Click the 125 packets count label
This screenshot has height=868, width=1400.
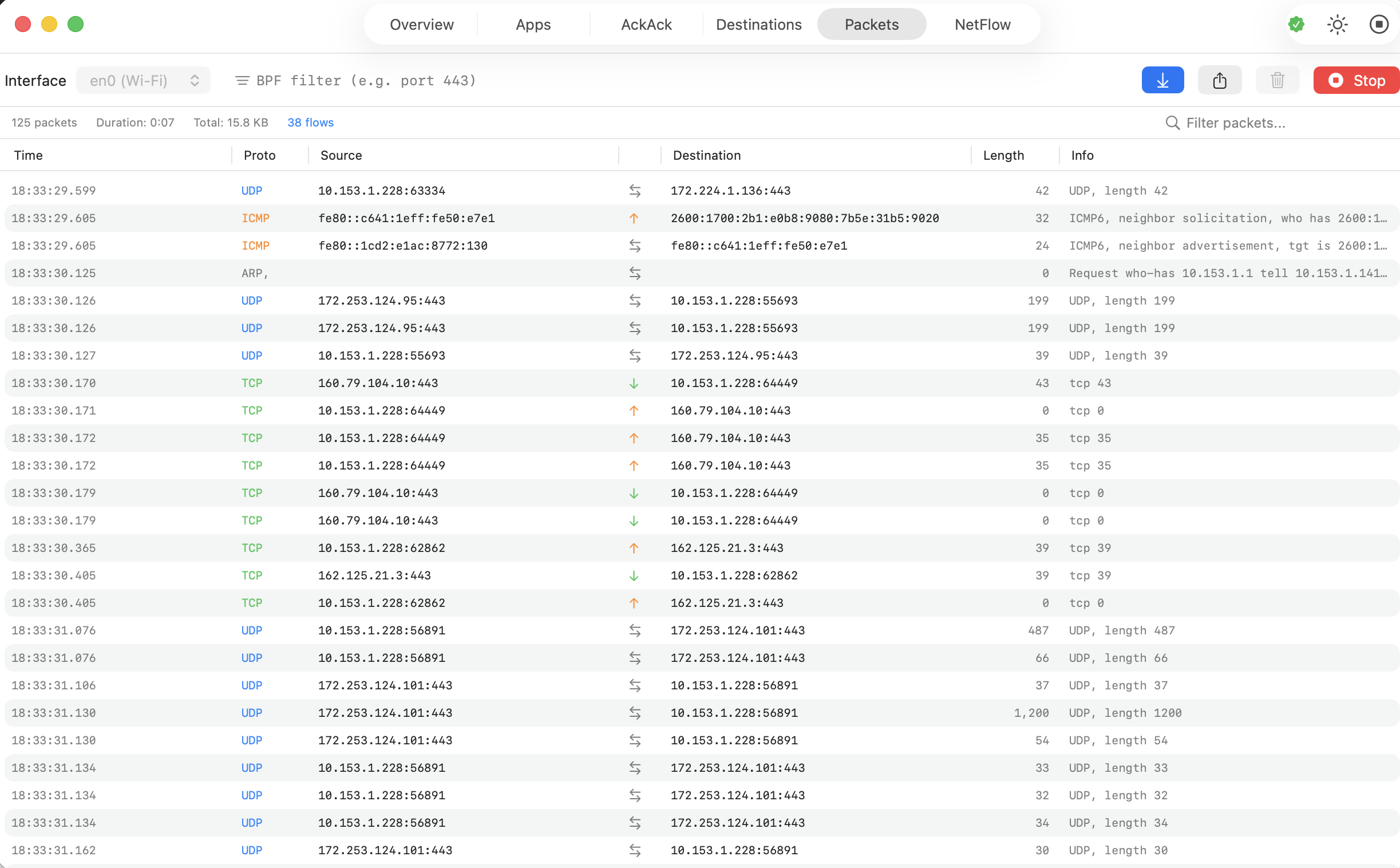[x=44, y=123]
